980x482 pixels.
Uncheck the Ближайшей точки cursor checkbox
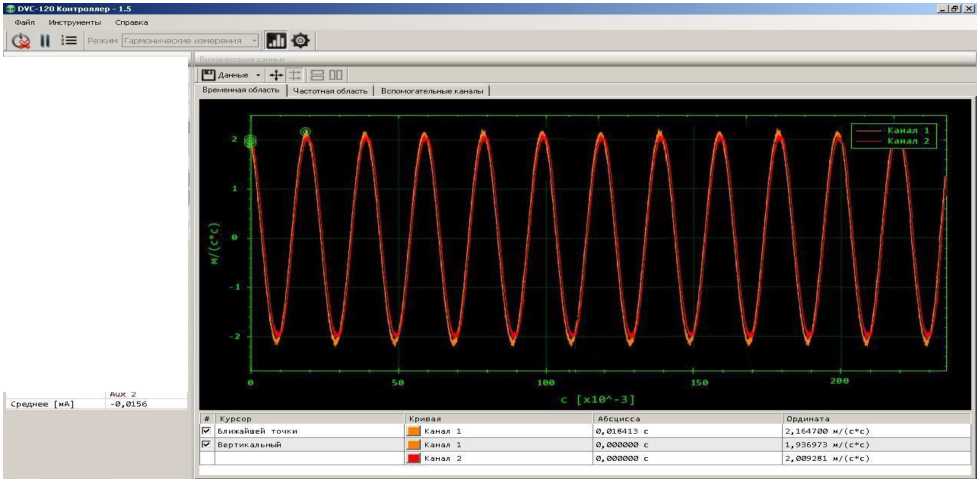point(207,431)
